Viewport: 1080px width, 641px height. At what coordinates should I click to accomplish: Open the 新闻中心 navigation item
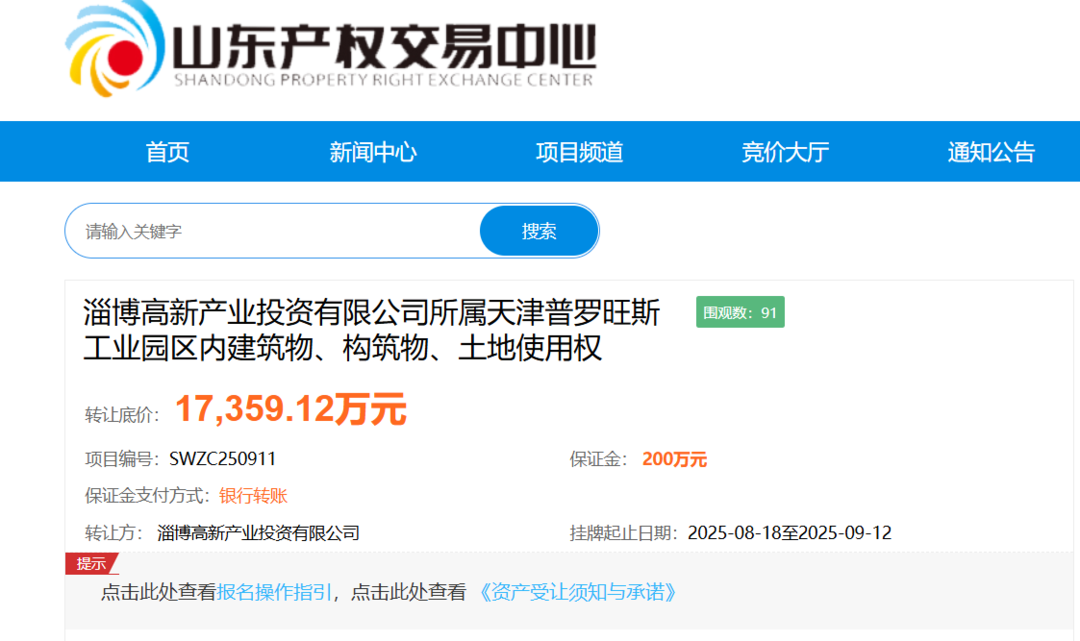(373, 152)
